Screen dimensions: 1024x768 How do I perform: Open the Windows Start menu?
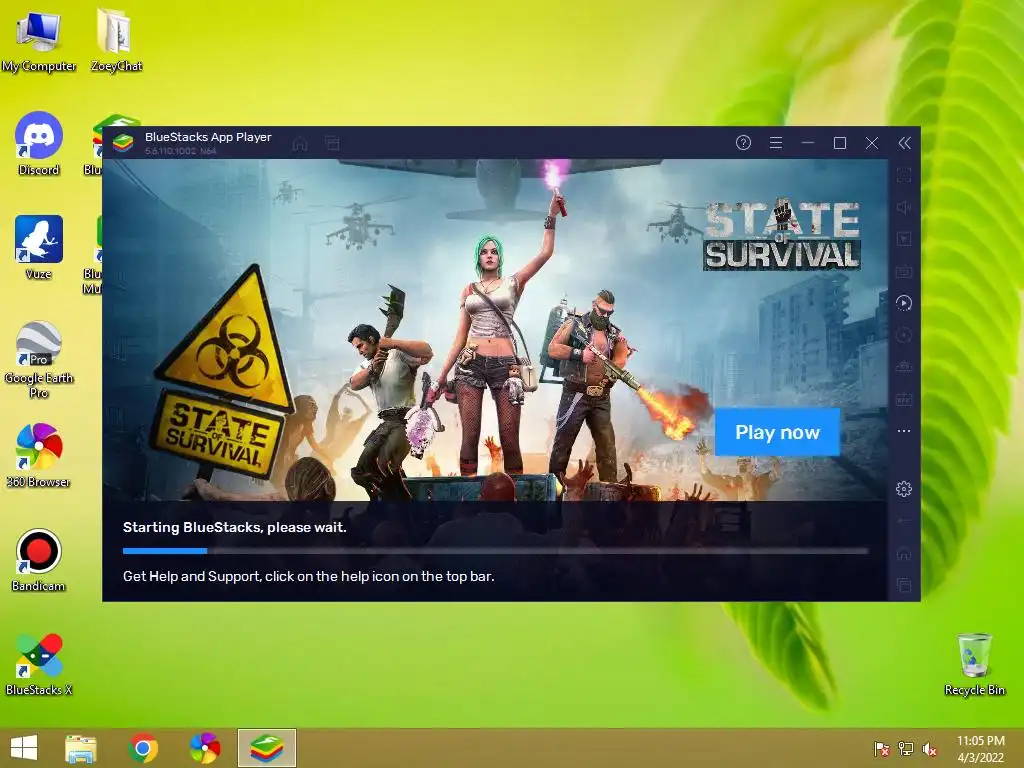click(x=24, y=748)
